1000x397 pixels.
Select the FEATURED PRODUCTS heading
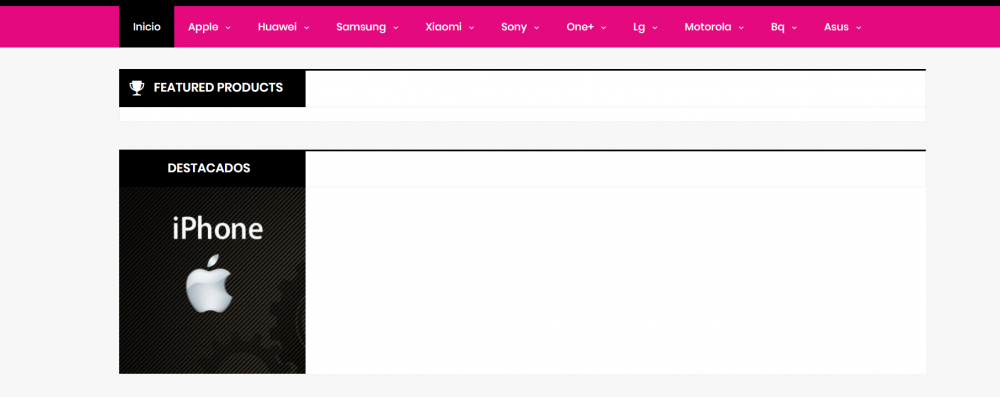point(218,87)
